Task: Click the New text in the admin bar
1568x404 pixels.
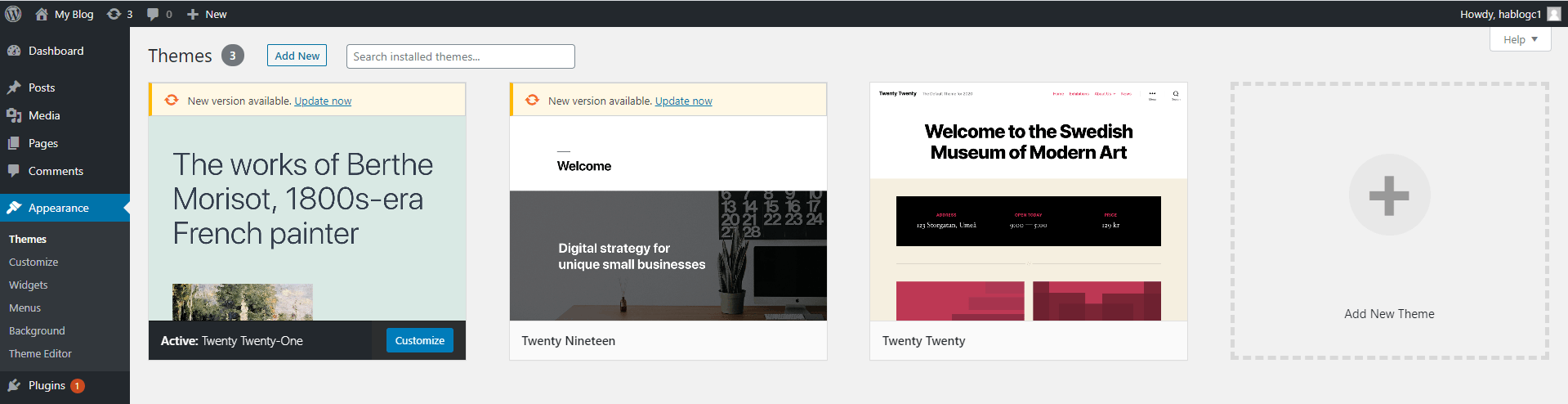Action: tap(216, 14)
